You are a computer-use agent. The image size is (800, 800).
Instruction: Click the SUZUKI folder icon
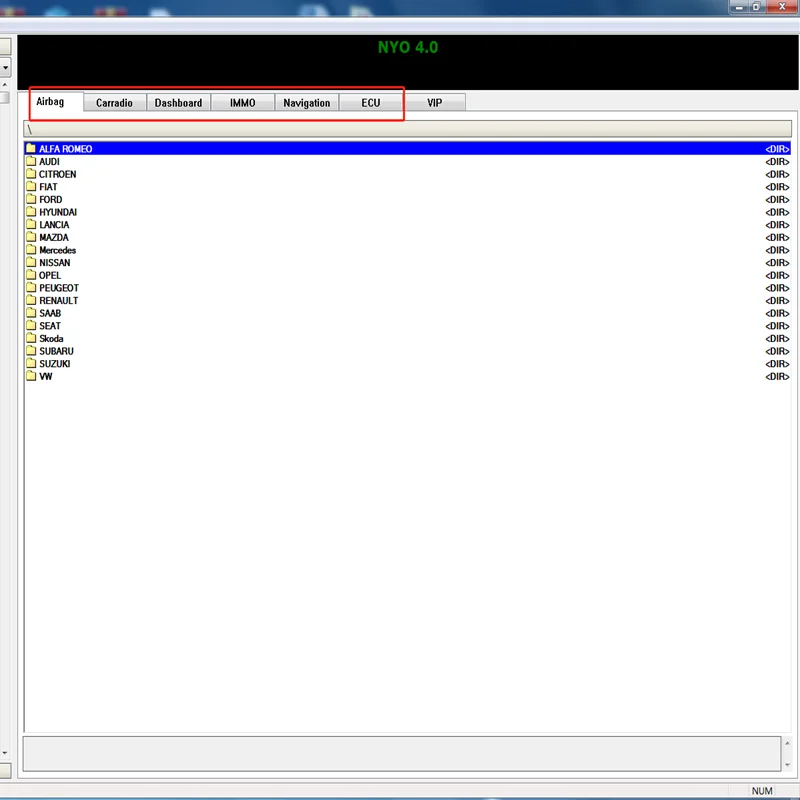point(31,363)
